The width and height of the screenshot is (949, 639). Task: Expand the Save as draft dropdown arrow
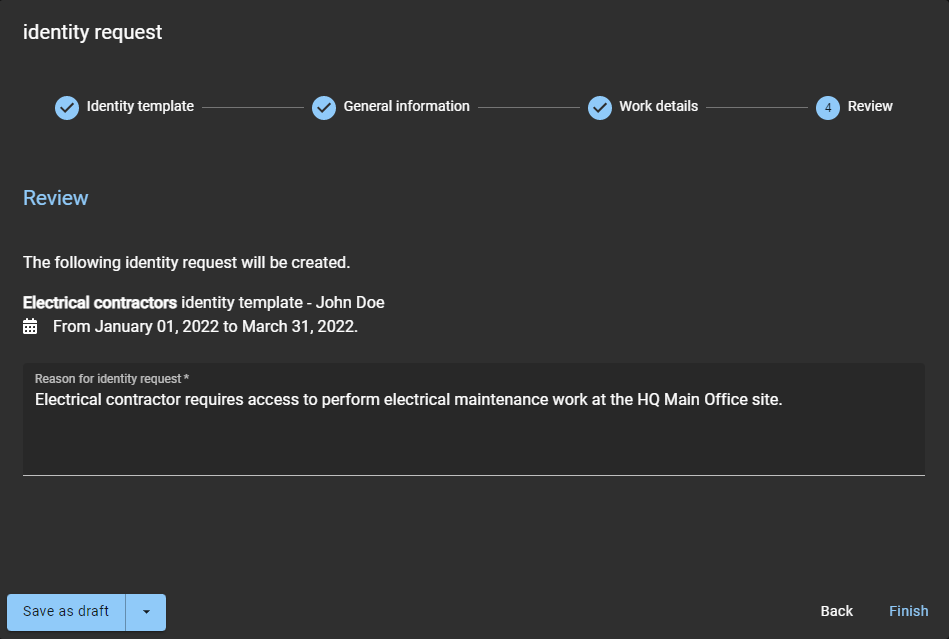click(x=146, y=612)
